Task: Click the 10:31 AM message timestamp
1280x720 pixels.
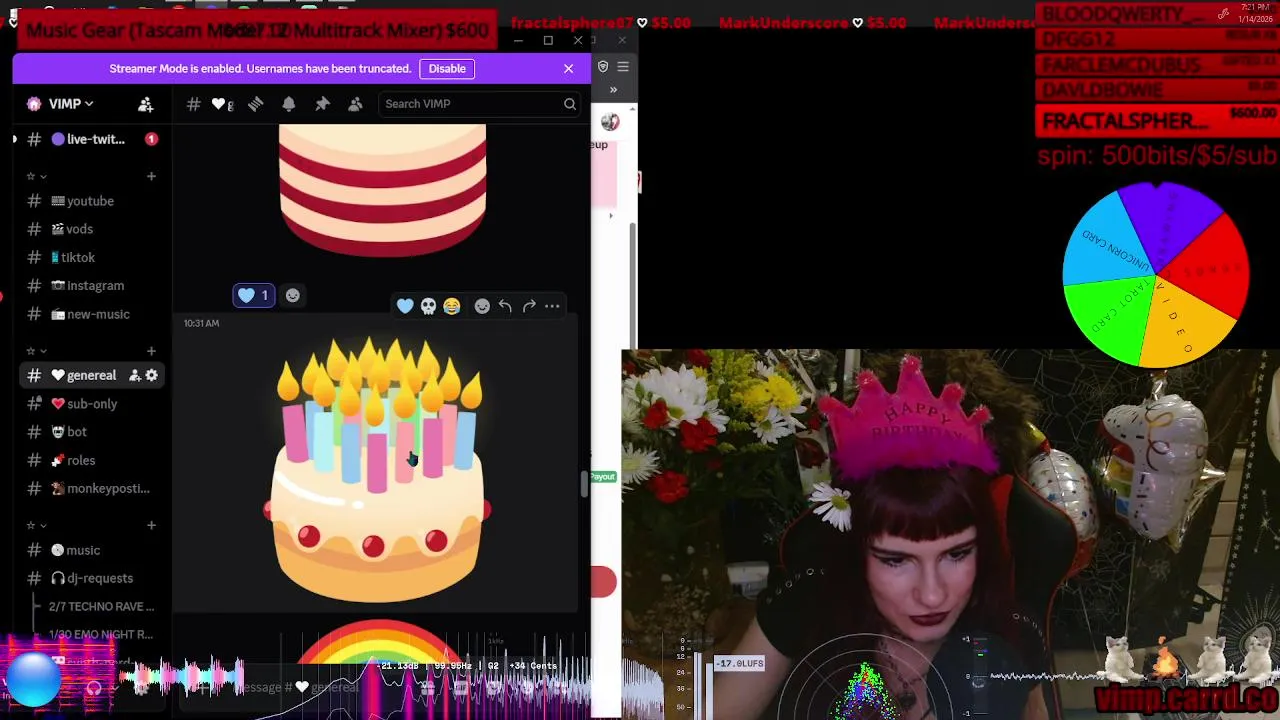Action: (x=201, y=323)
